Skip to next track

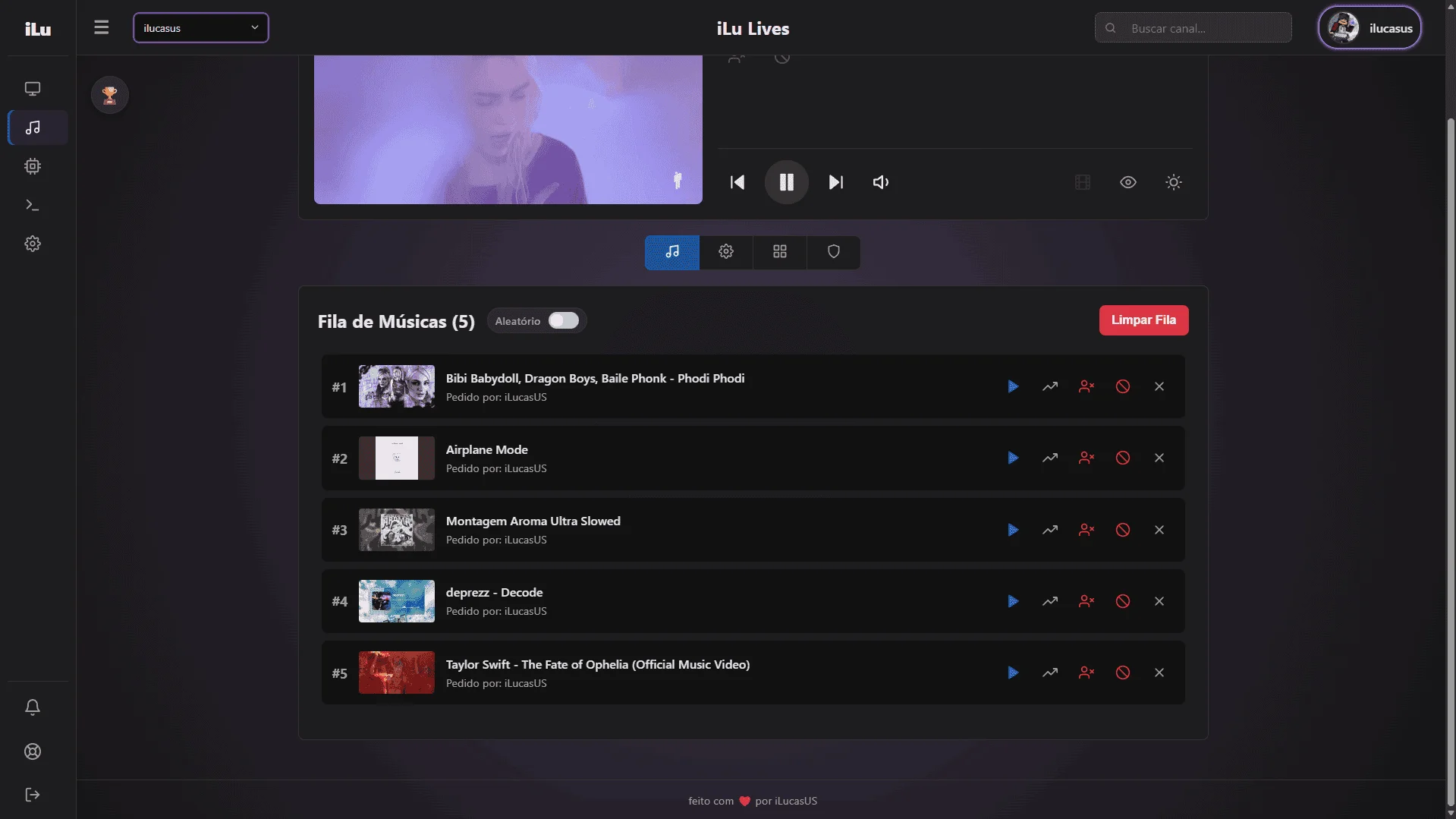(835, 182)
